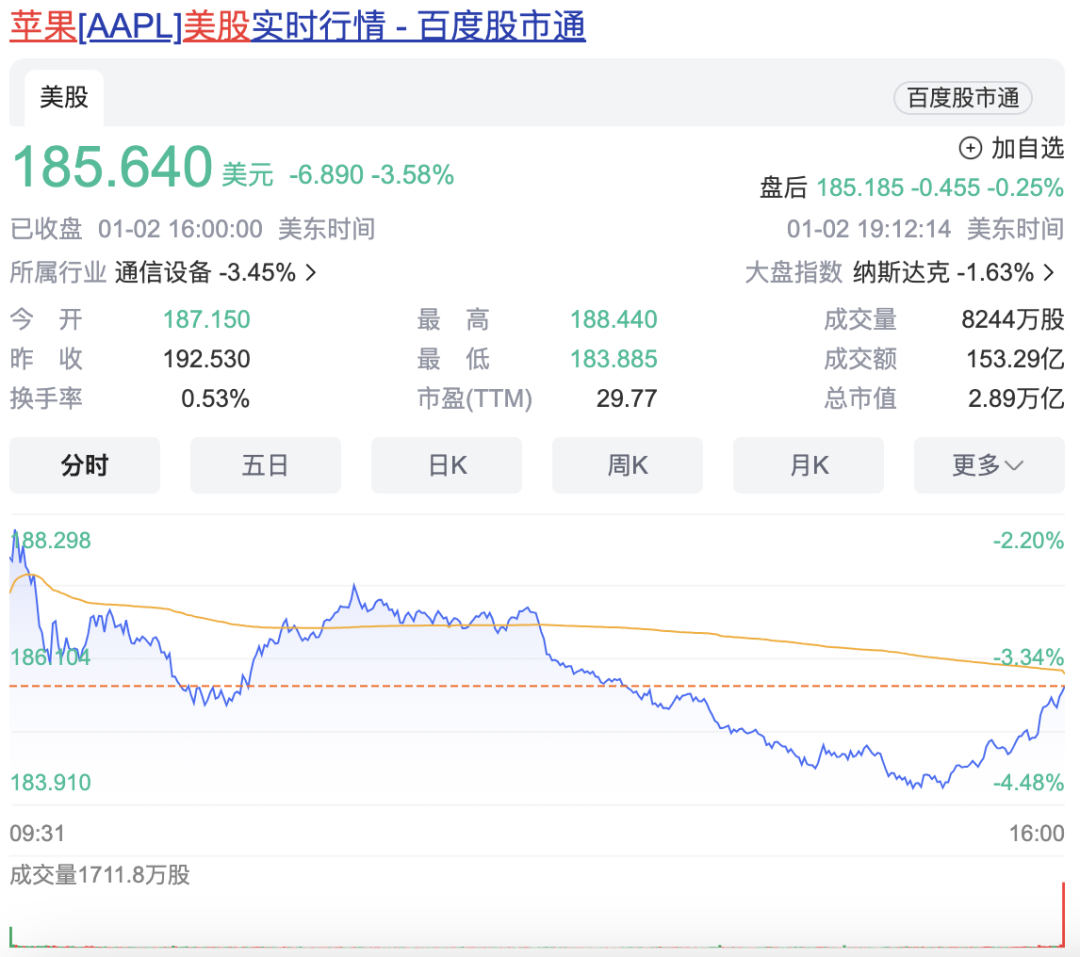Select the 美股 tab
This screenshot has width=1080, height=957.
64,97
